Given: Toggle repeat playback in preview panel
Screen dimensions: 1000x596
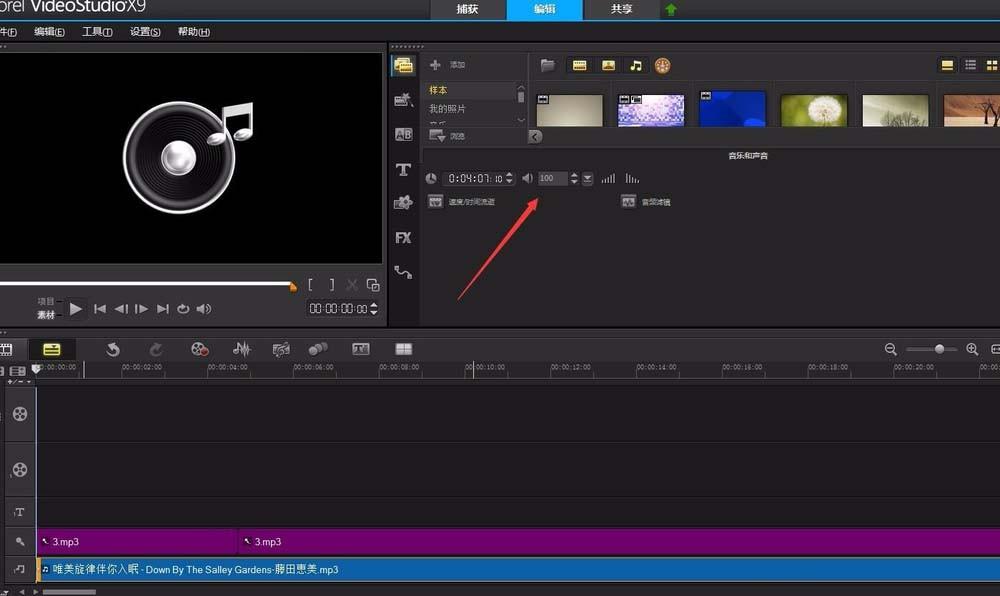Looking at the screenshot, I should (183, 309).
